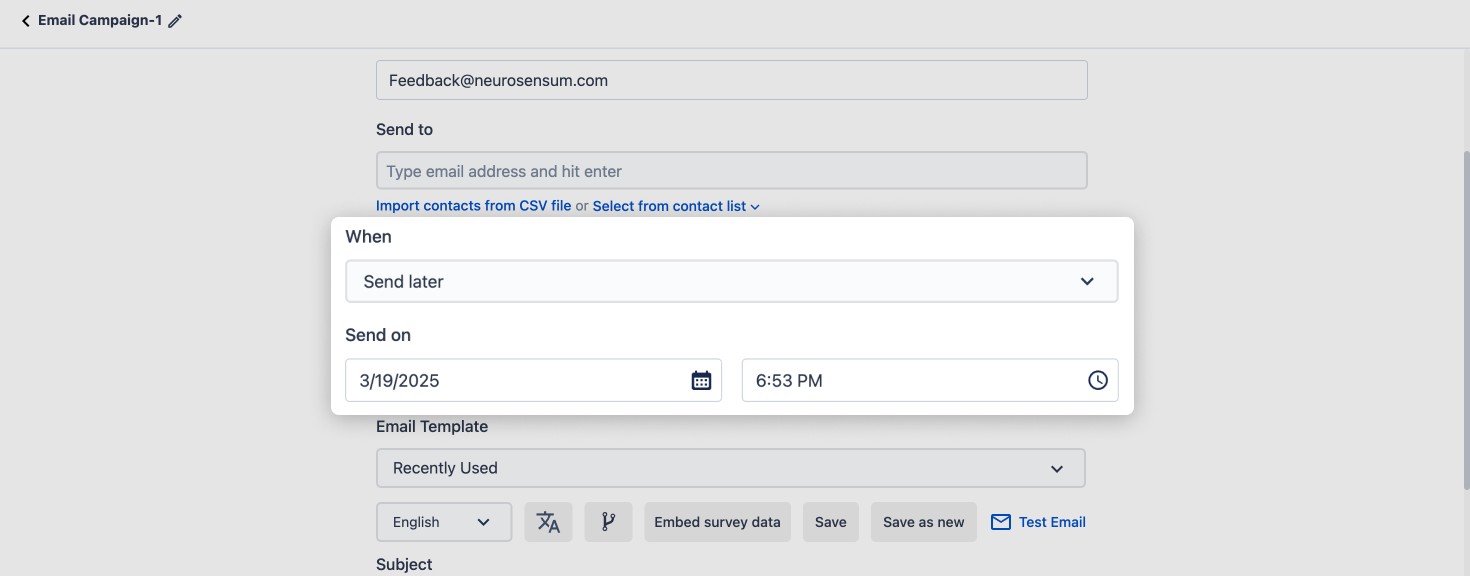Open the Recently Used template dropdown

730,468
